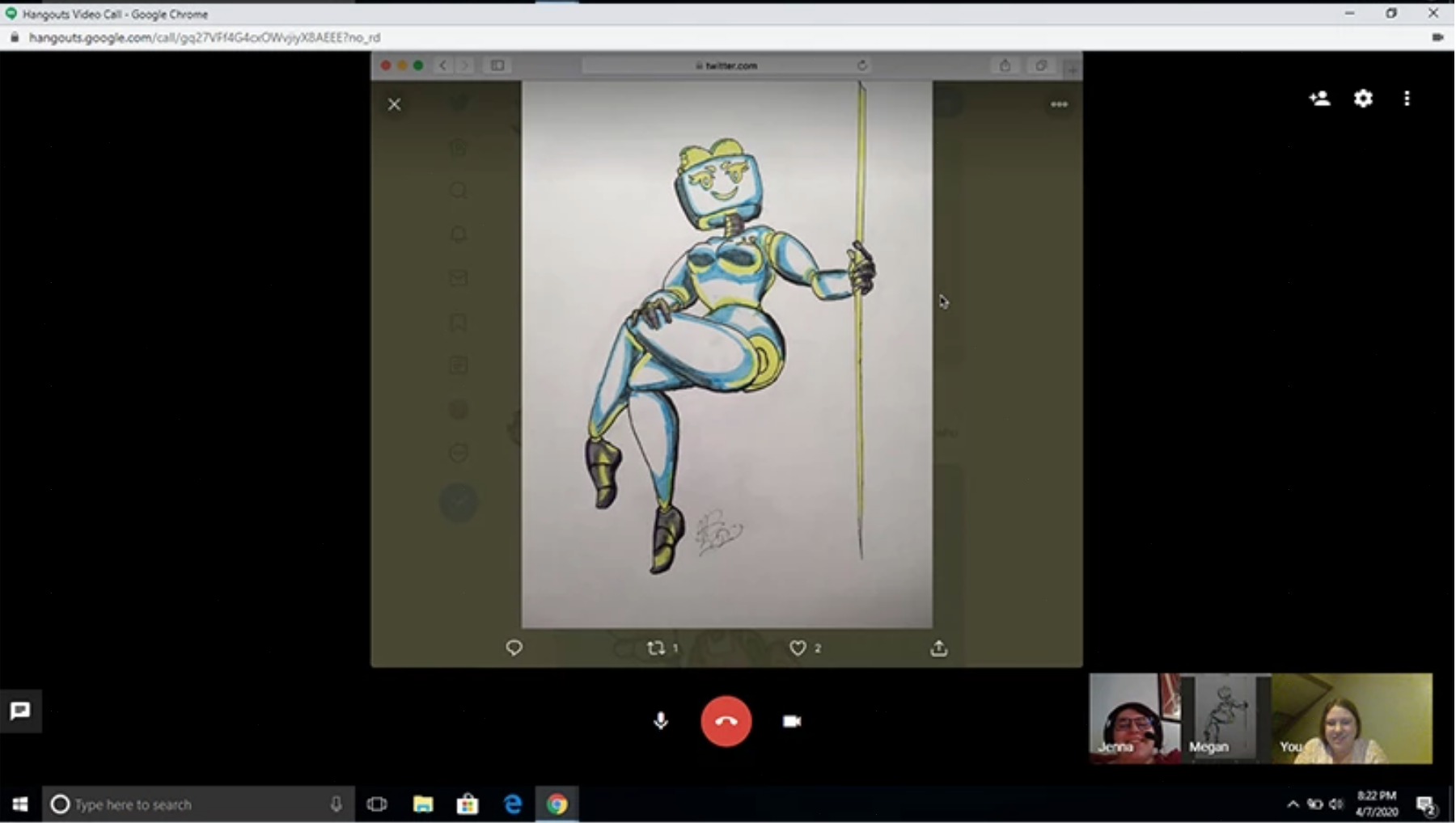Image resolution: width=1456 pixels, height=823 pixels.
Task: Open Task View from the taskbar
Action: [x=377, y=804]
